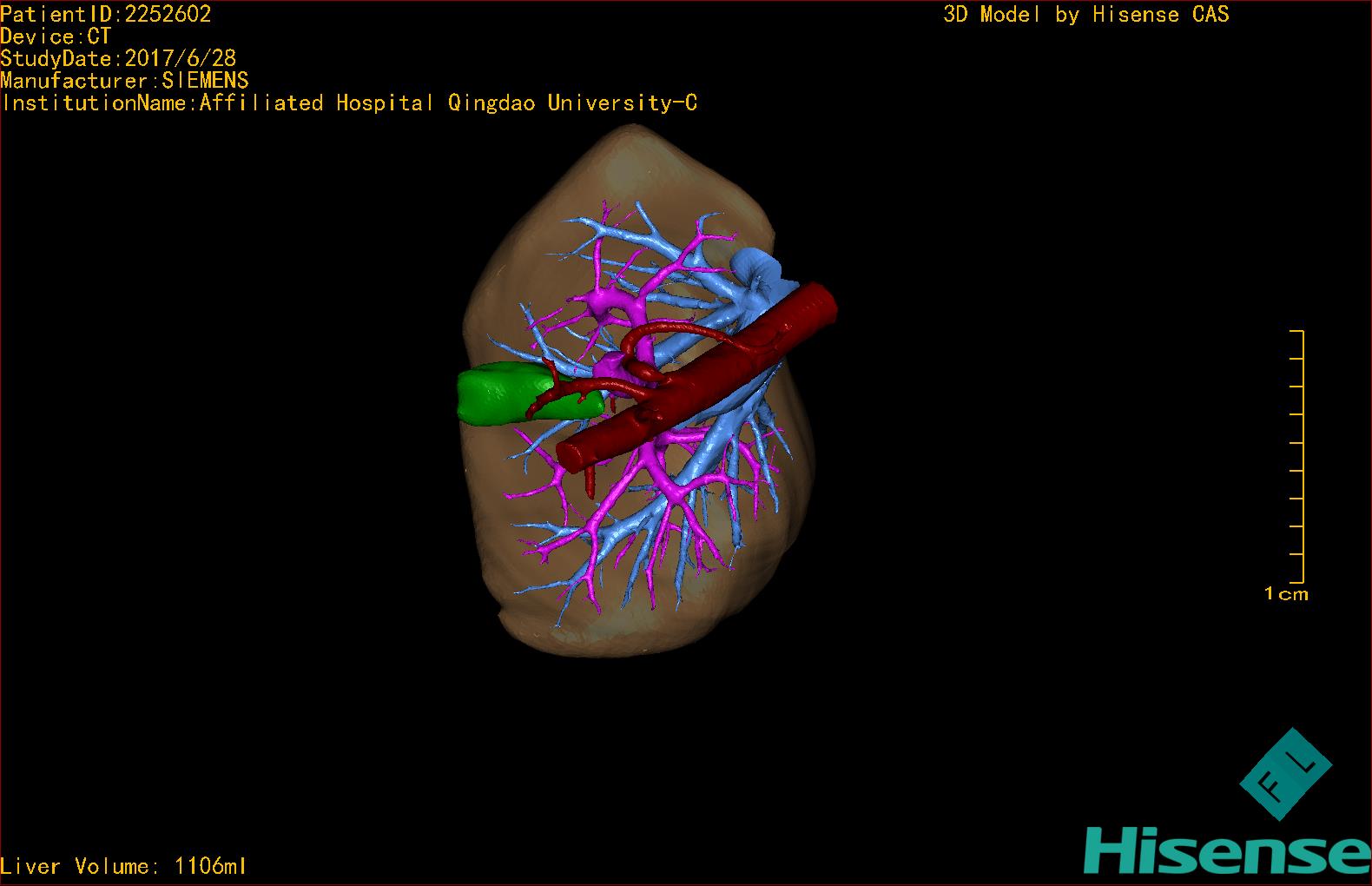This screenshot has width=1372, height=886.
Task: Click the Device:CT label
Action: pos(56,36)
